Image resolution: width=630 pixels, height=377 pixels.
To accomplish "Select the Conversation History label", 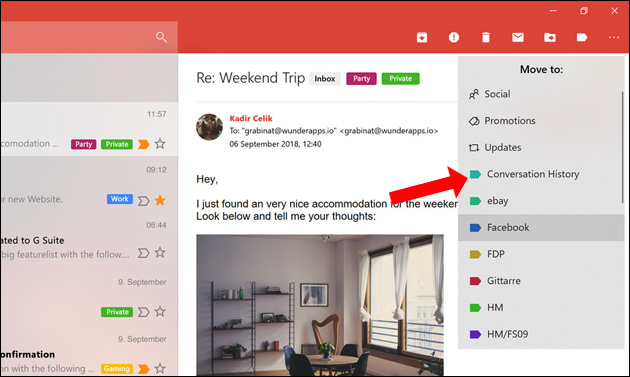I will click(x=540, y=174).
